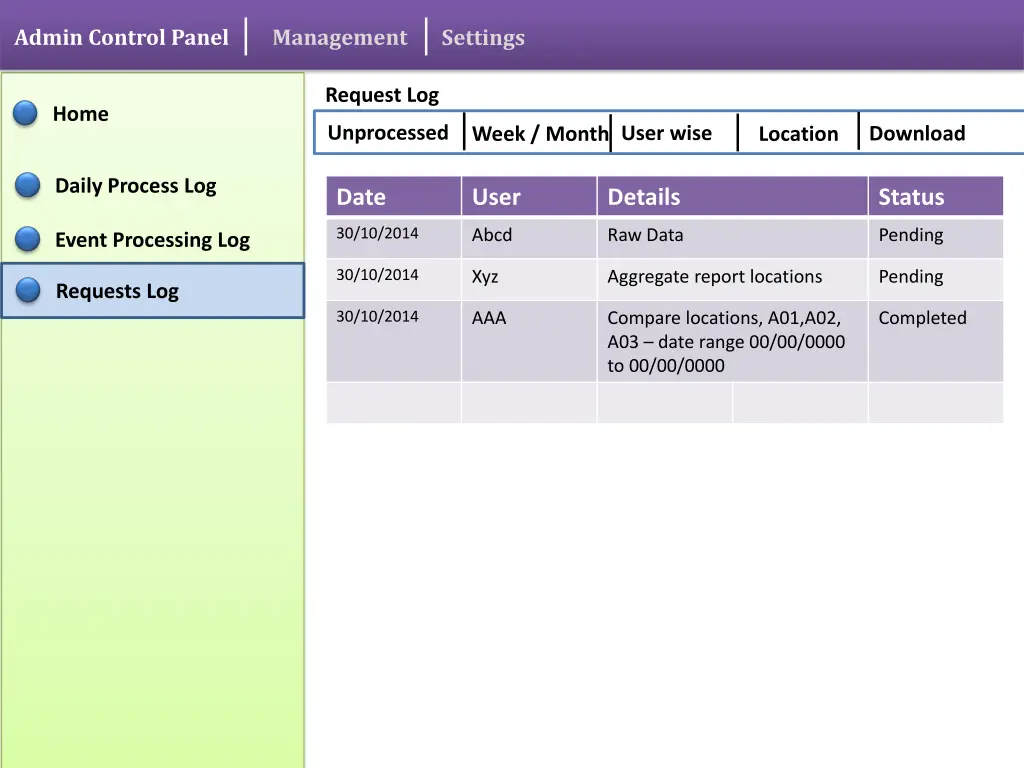Go to Admin Control Panel title
Screen dimensions: 1024x768
coord(121,38)
